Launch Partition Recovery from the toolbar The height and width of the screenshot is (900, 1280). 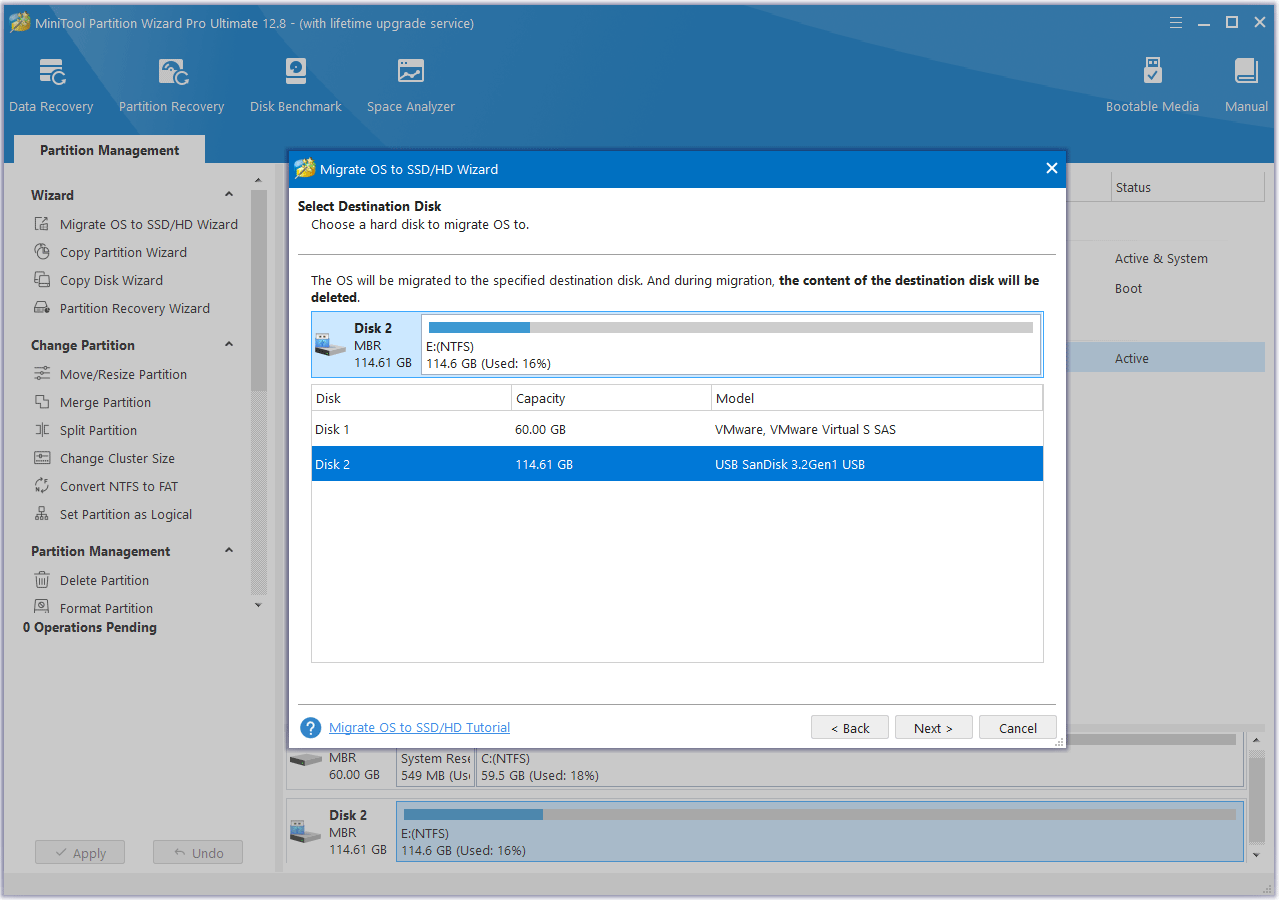pos(171,85)
